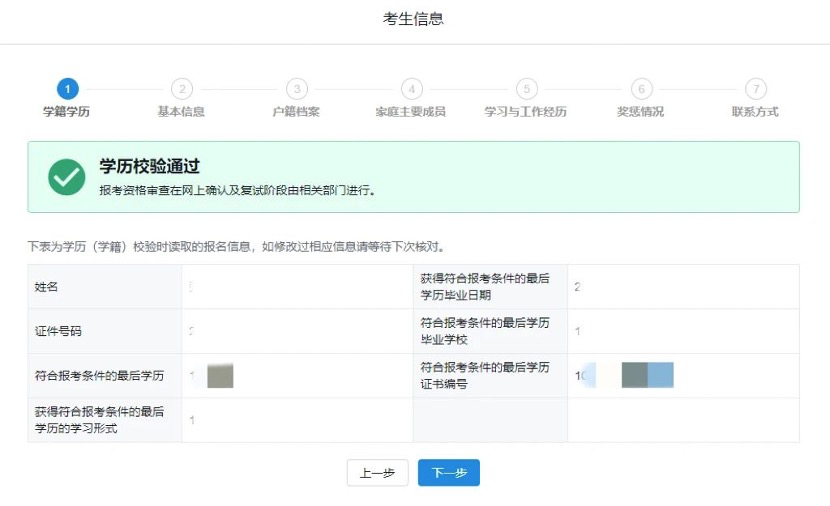Click the 毕业日期 value cell
Image resolution: width=830 pixels, height=506 pixels.
tap(682, 287)
